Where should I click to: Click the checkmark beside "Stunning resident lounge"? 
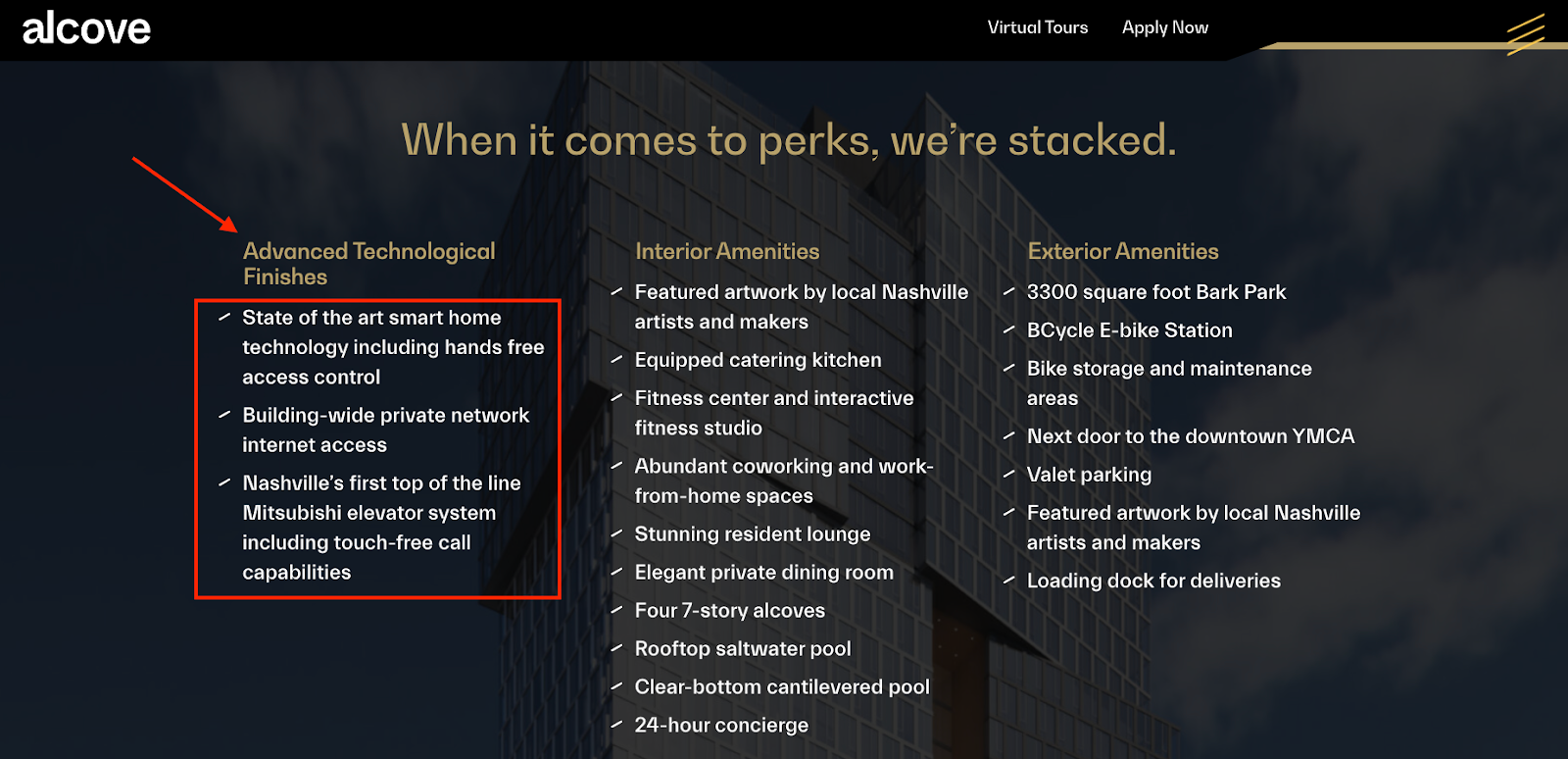point(616,534)
